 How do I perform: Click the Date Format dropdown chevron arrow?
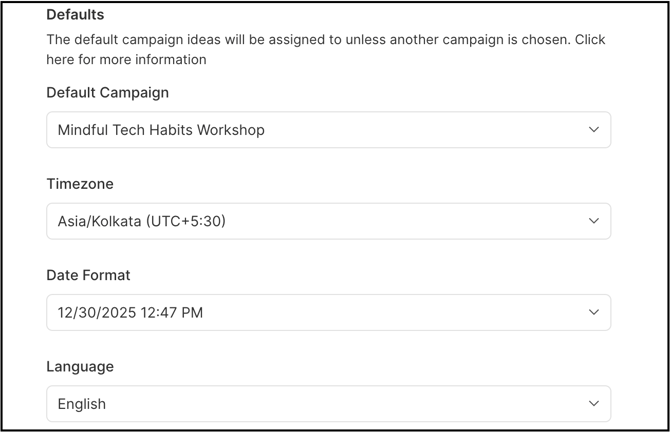click(593, 312)
